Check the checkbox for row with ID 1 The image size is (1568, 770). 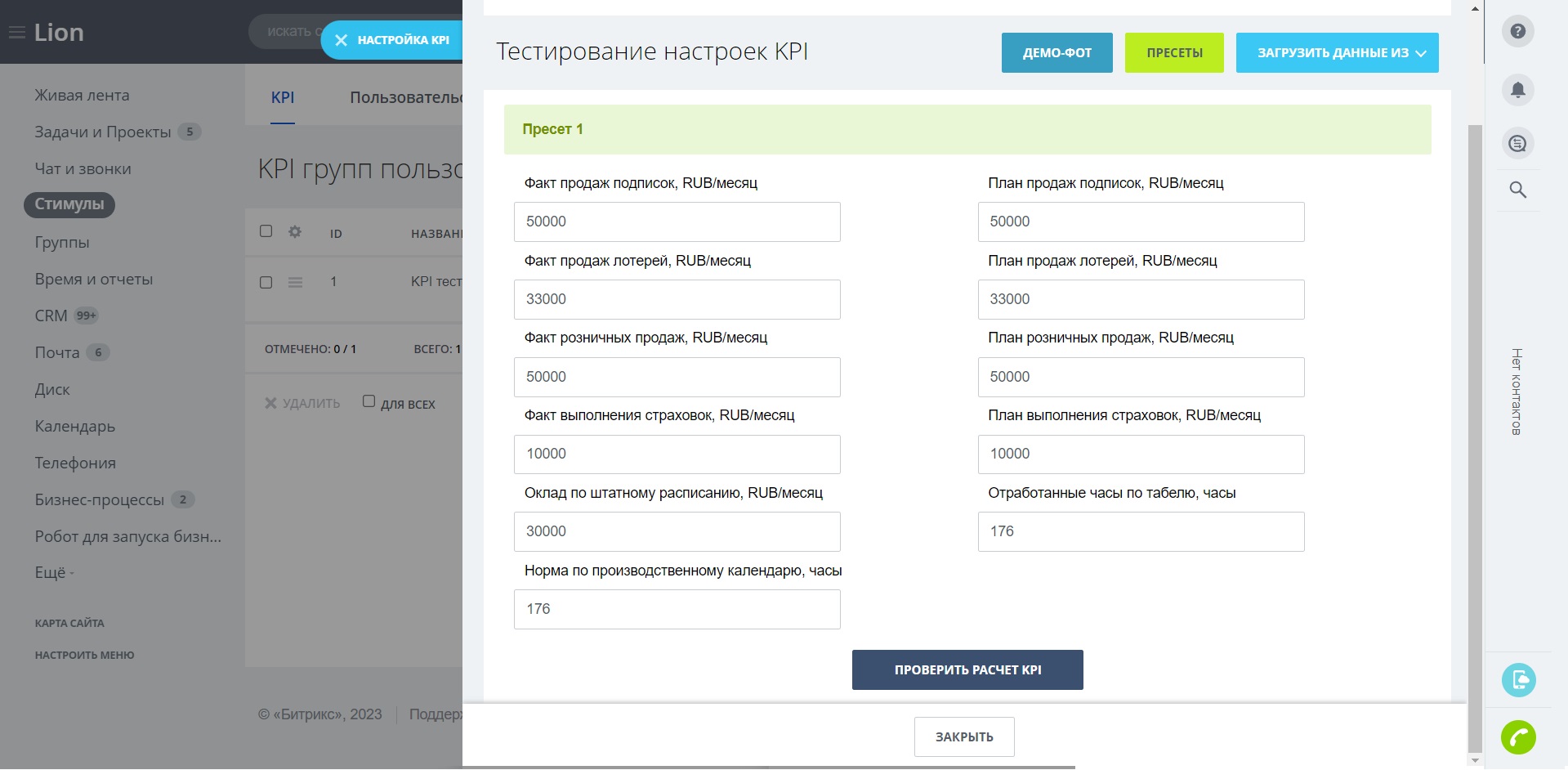[x=266, y=282]
